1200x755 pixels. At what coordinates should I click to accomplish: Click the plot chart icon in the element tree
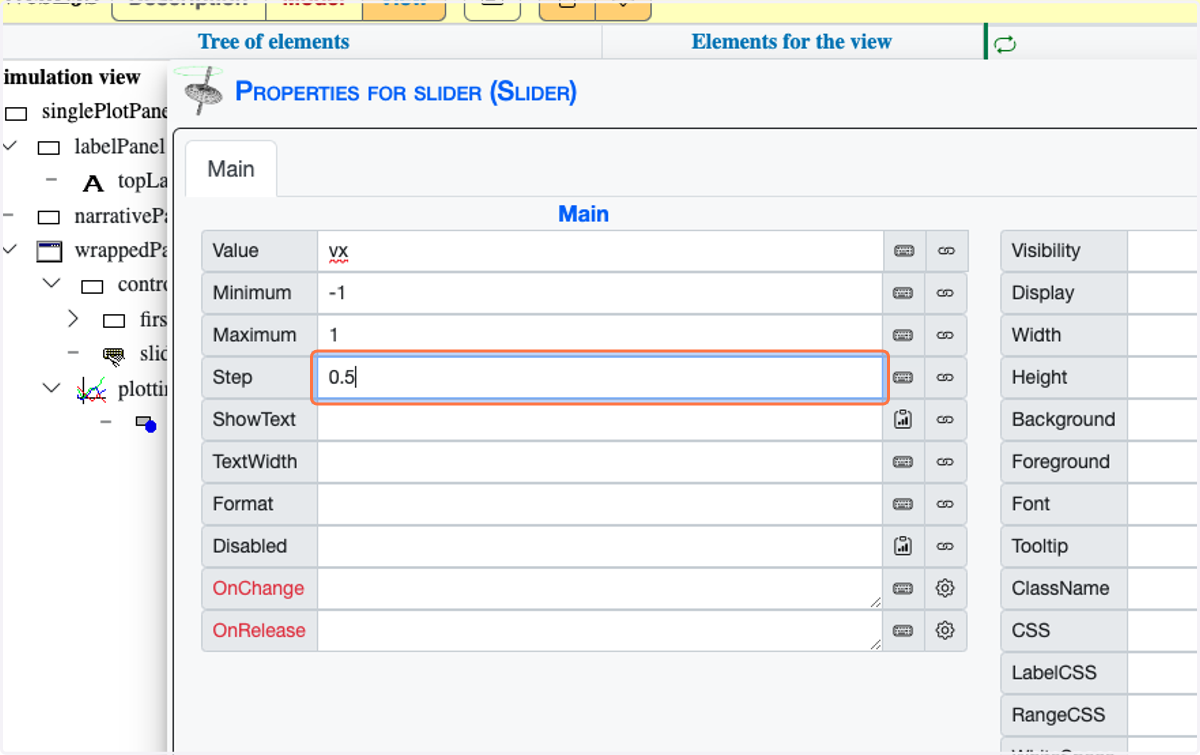point(91,389)
